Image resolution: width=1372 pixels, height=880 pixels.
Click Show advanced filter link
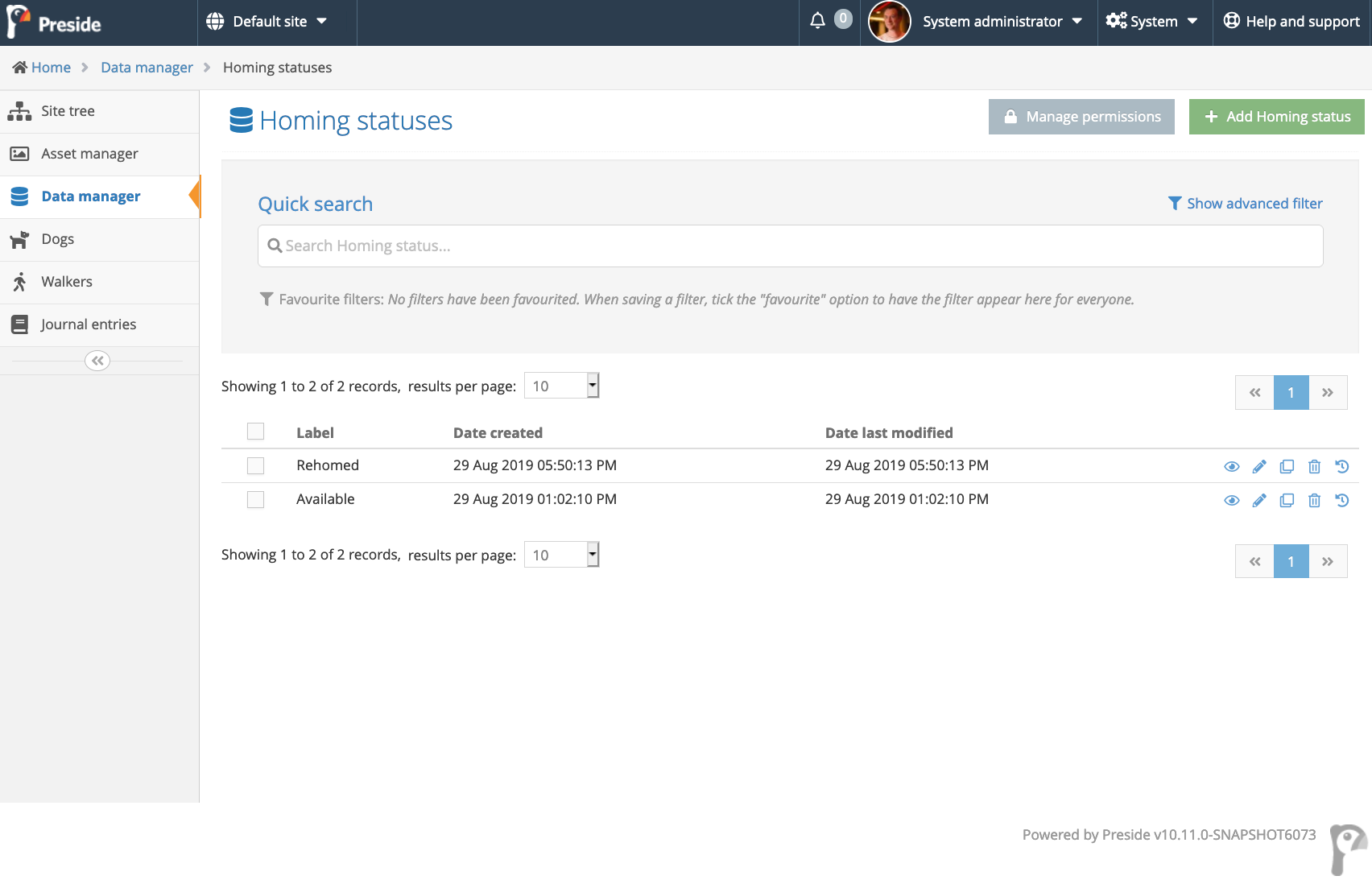click(1246, 204)
